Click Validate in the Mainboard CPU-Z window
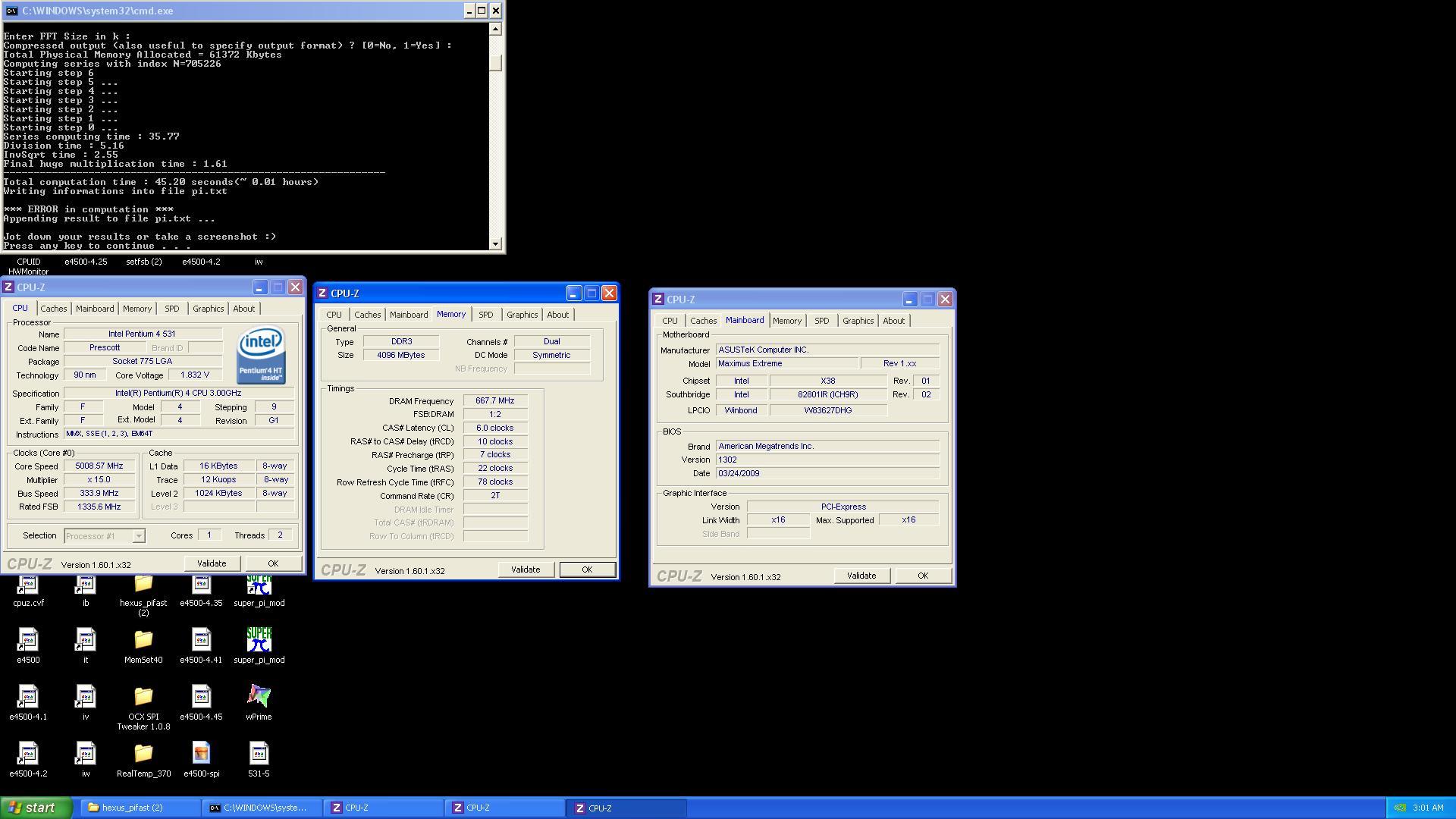This screenshot has height=819, width=1456. (861, 576)
